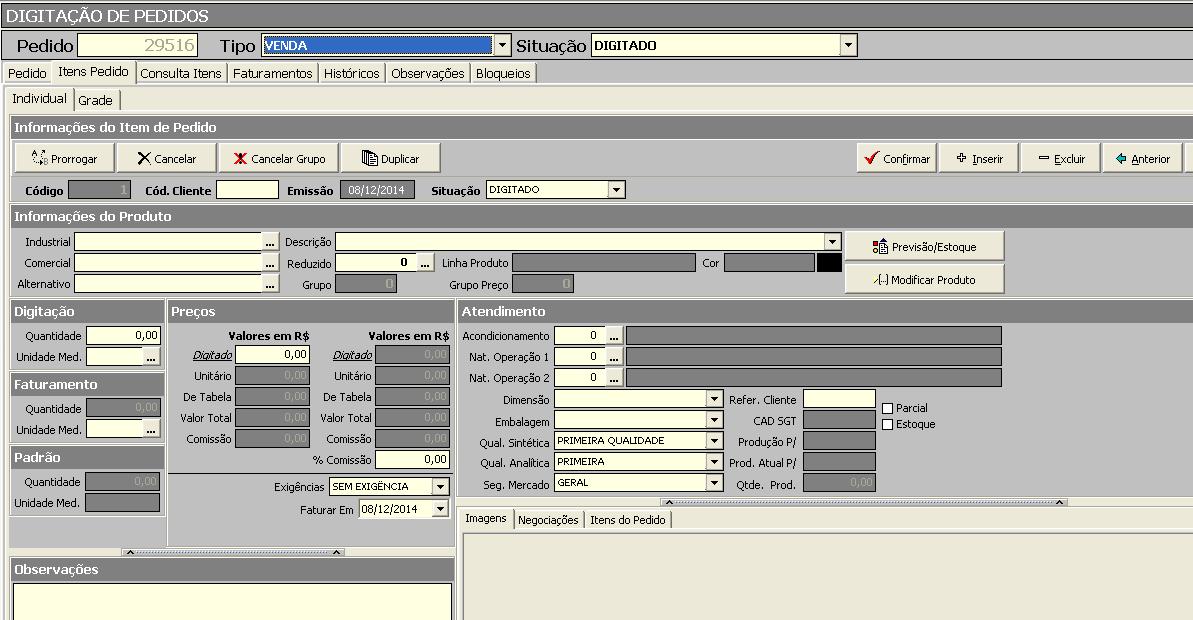Click the Quantidade input field in Digitação
Screen dimensions: 1193x620
coord(123,336)
